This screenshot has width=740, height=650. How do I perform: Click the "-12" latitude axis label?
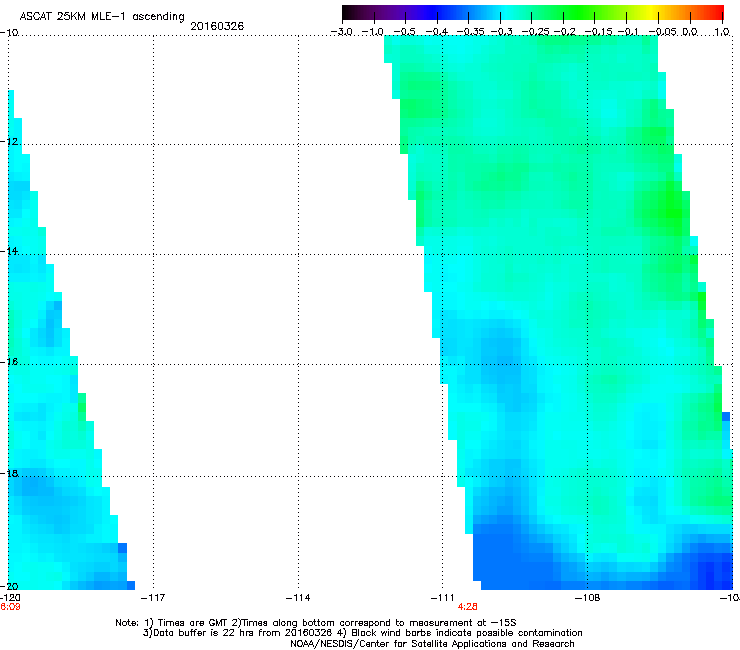click(x=9, y=141)
